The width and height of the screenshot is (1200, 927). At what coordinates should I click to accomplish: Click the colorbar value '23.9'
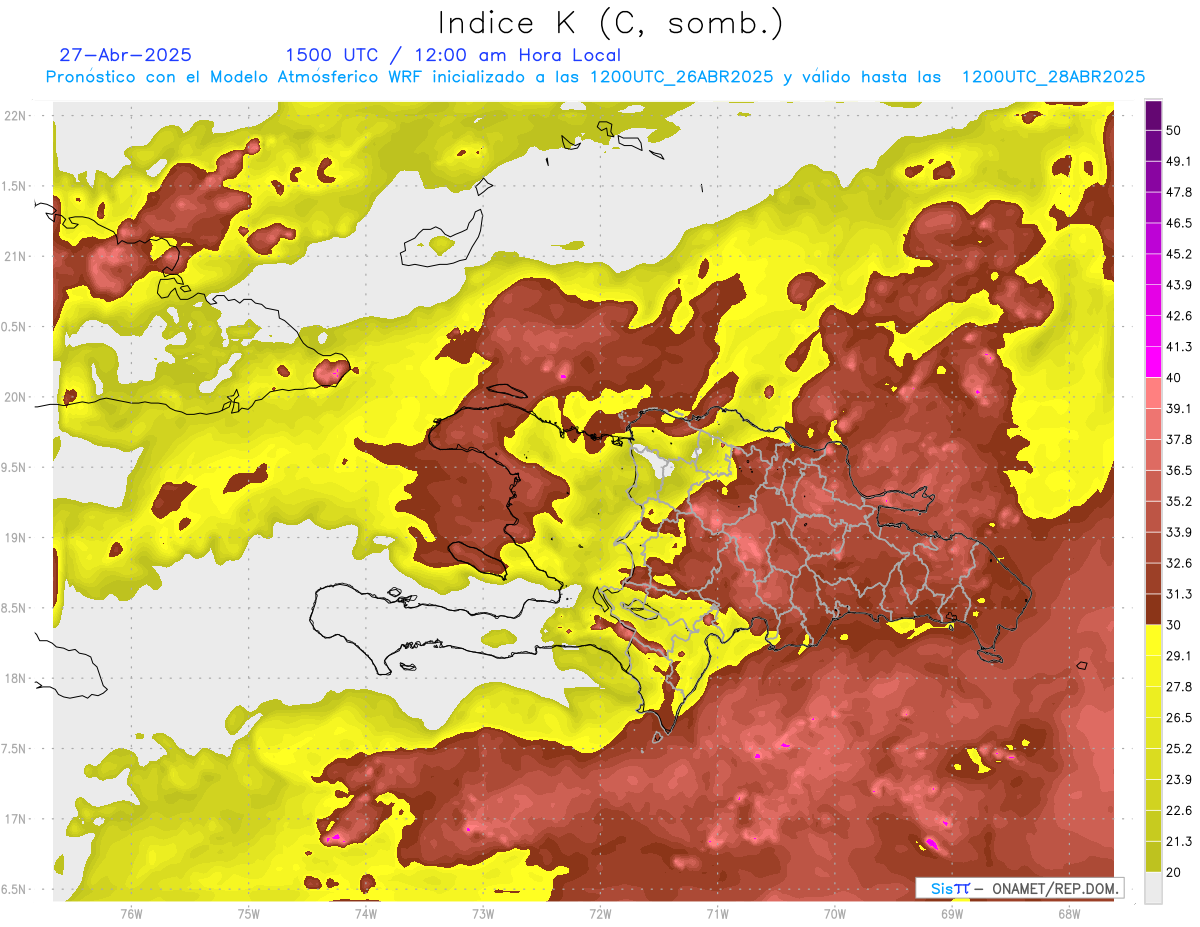coord(1179,780)
